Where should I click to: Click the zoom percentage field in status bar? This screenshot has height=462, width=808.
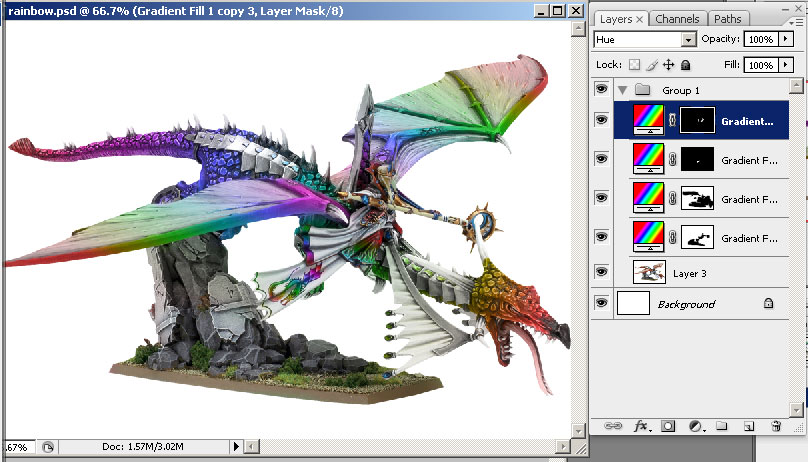tap(20, 447)
